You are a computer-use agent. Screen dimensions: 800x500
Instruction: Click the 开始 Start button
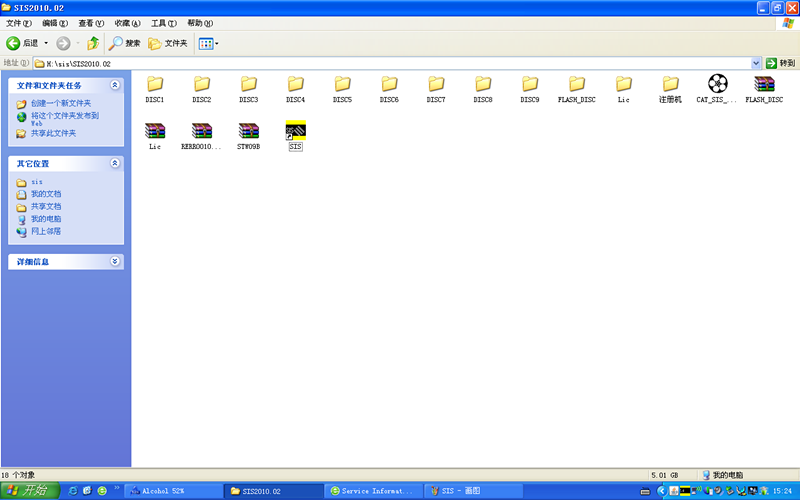coord(30,491)
